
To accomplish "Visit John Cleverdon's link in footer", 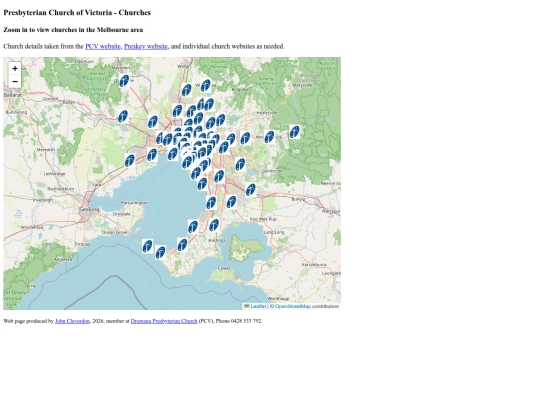I will coord(72,321).
